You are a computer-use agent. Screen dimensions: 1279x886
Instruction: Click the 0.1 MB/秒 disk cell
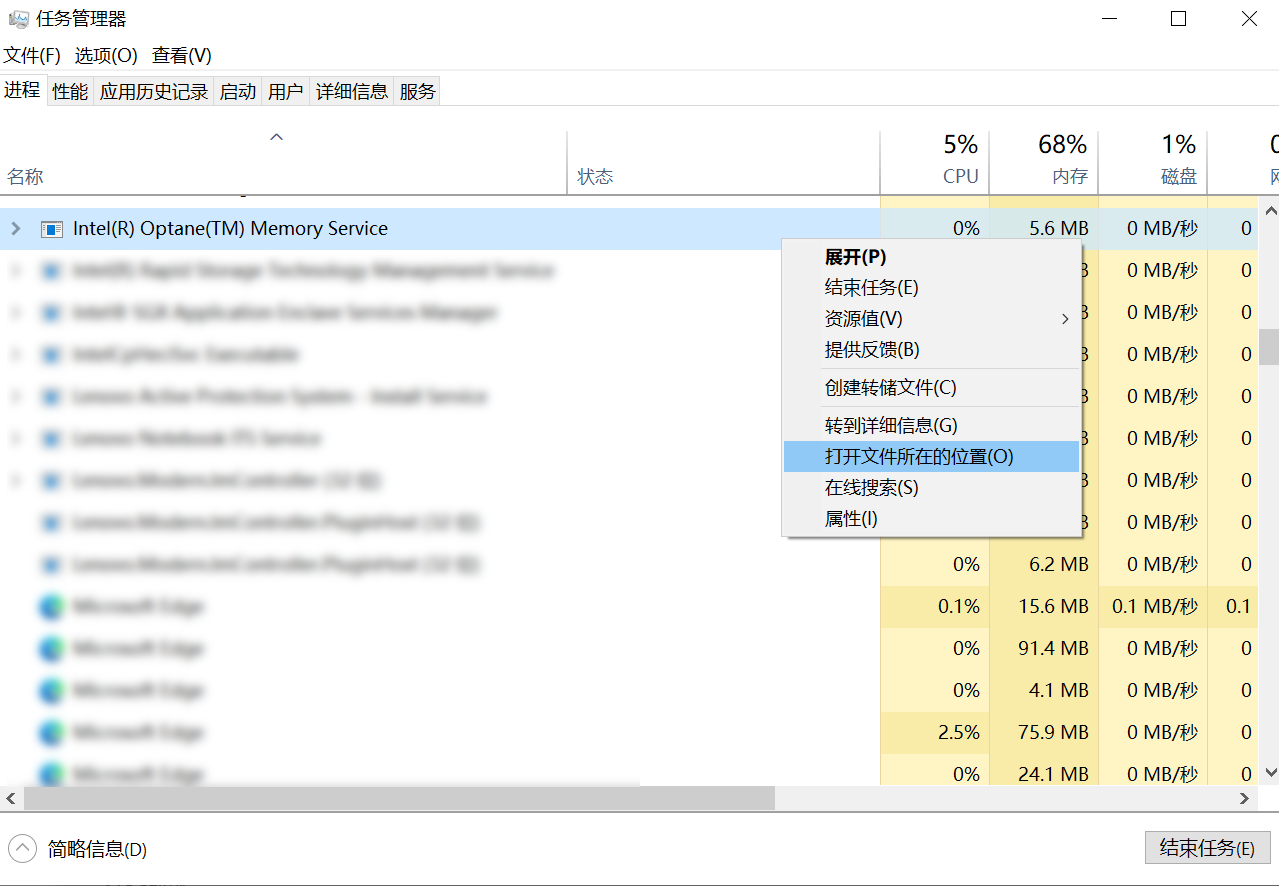tap(1155, 607)
